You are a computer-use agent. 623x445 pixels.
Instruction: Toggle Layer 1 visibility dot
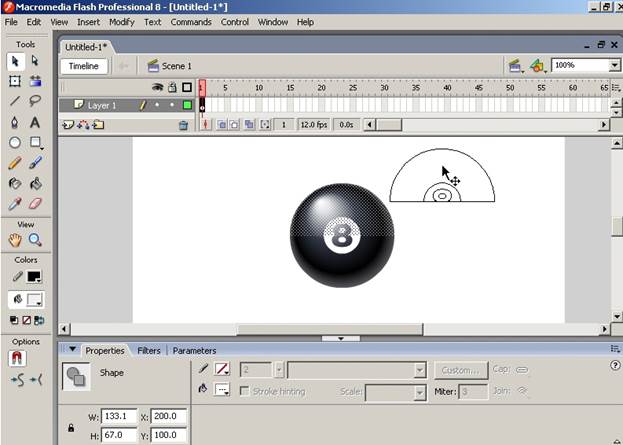pyautogui.click(x=157, y=105)
